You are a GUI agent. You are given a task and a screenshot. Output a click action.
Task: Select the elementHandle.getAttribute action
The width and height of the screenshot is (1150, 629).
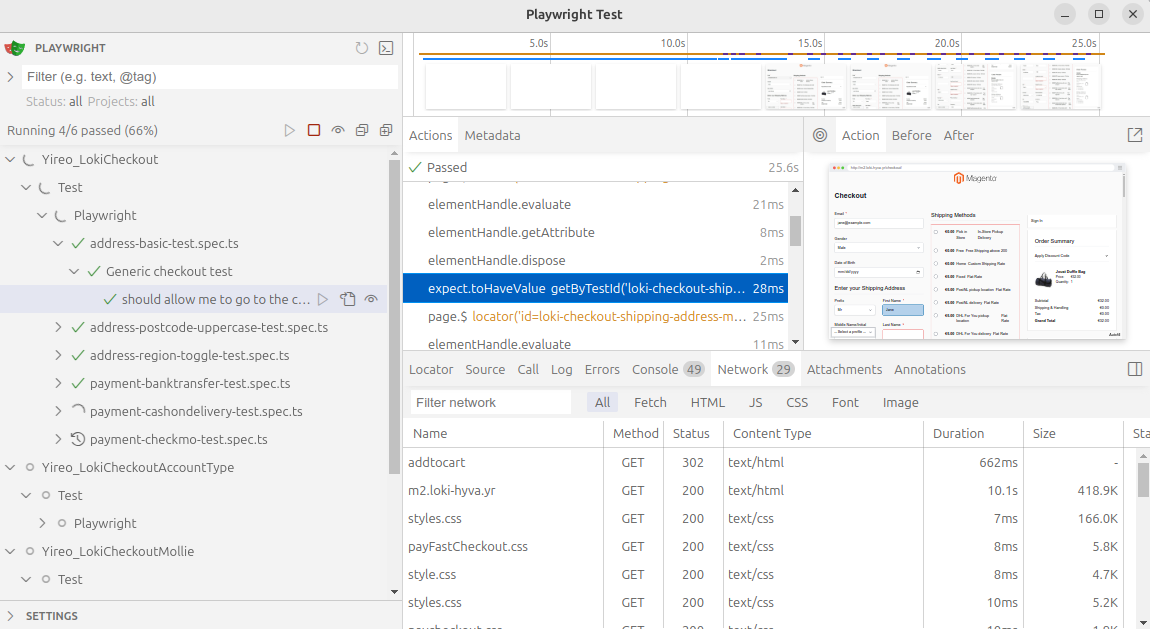595,232
